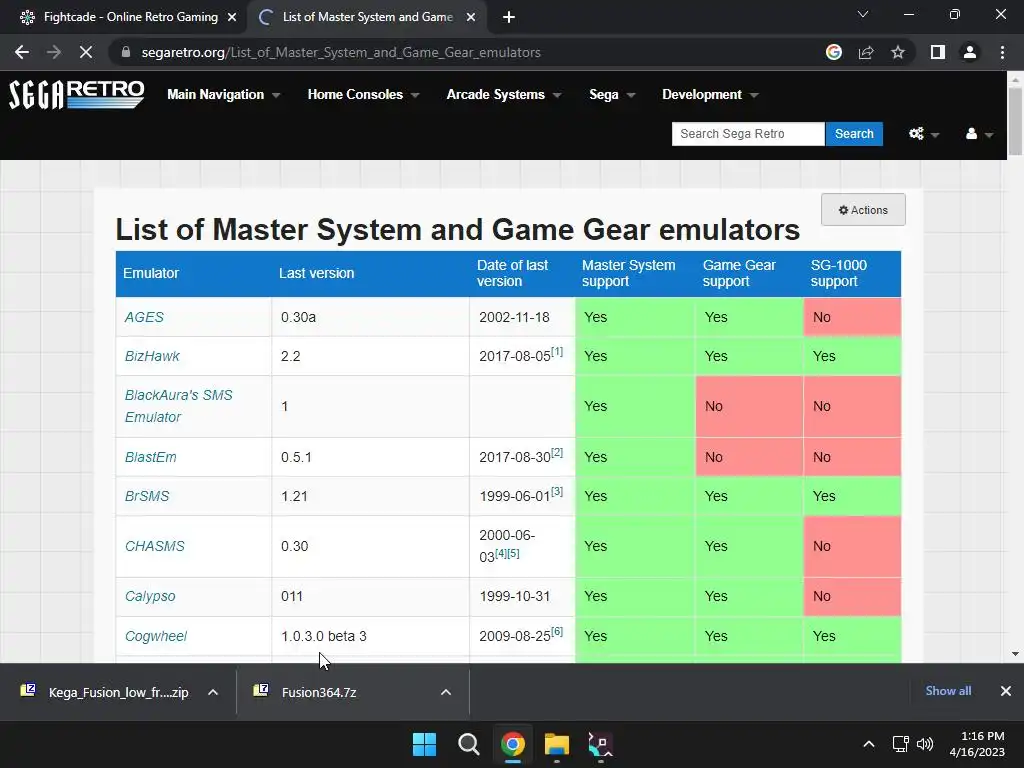The image size is (1024, 768).
Task: Open the Calypso emulator link
Action: (150, 596)
